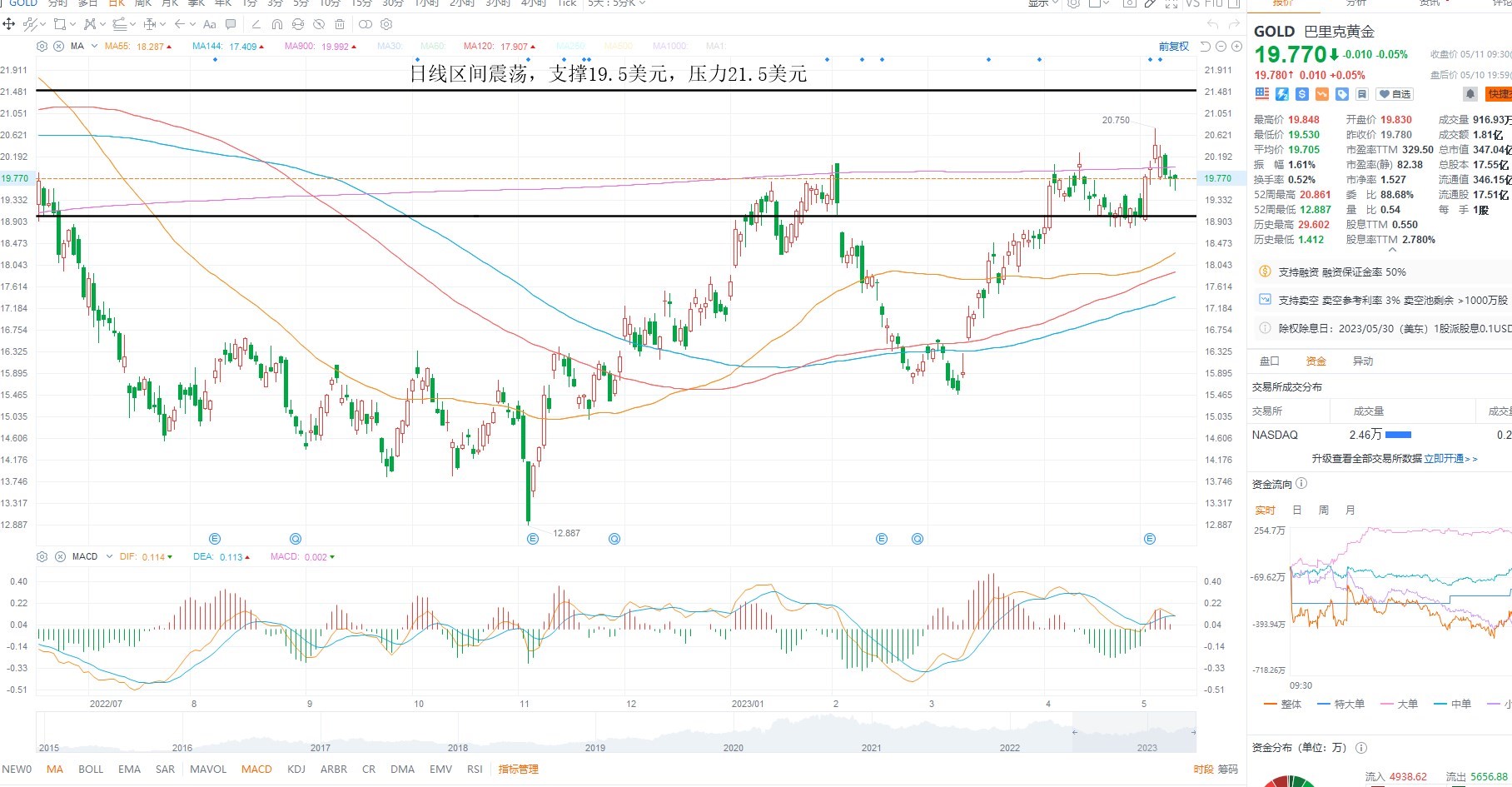The image size is (1512, 787).
Task: Click the trash delete drawings icon
Action: point(340,24)
